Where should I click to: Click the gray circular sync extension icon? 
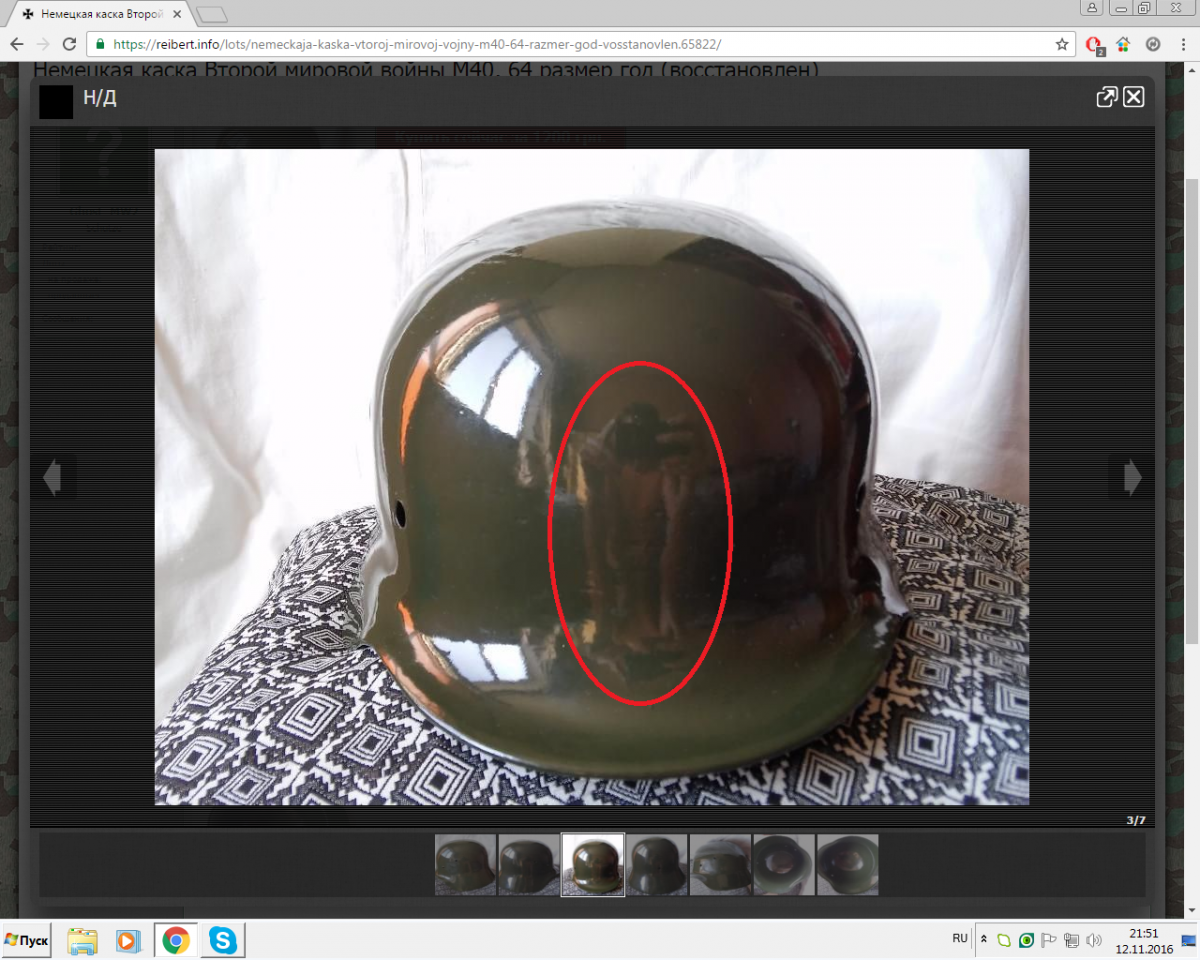point(1152,45)
